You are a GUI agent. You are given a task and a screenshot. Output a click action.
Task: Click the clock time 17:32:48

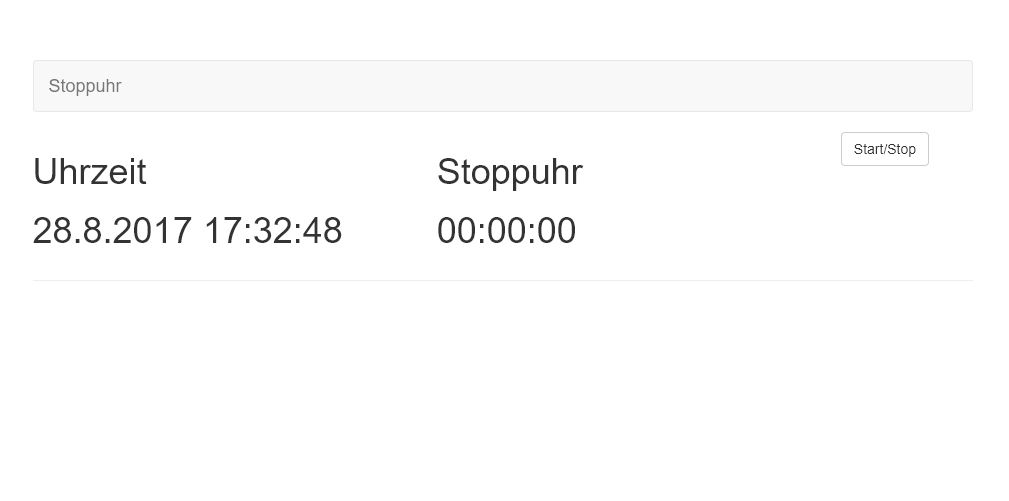pyautogui.click(x=273, y=231)
